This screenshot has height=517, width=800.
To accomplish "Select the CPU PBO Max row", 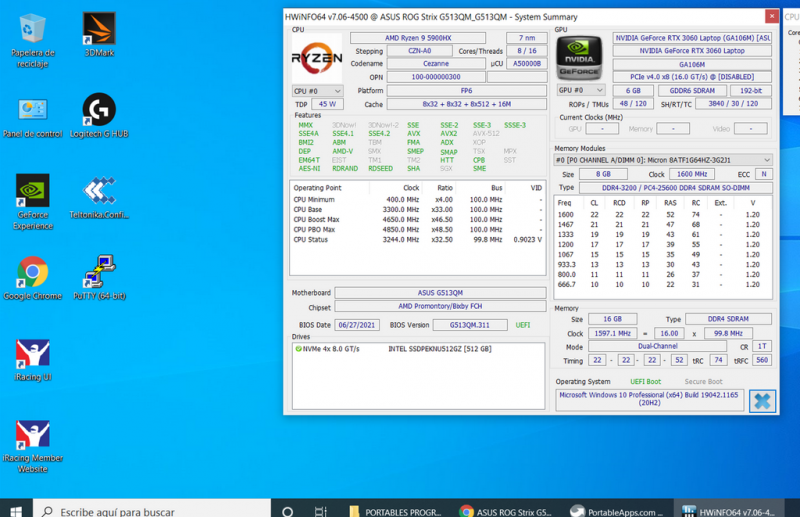I will click(x=417, y=230).
